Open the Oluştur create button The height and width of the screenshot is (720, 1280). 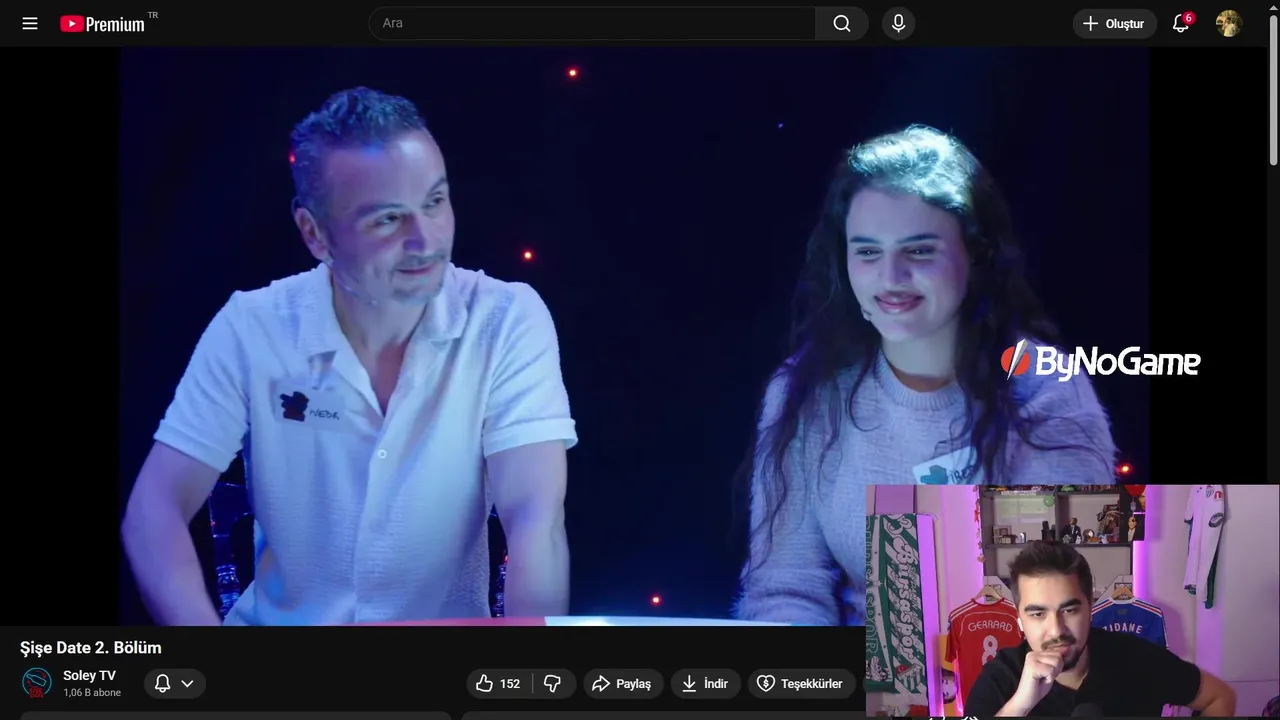click(1115, 24)
